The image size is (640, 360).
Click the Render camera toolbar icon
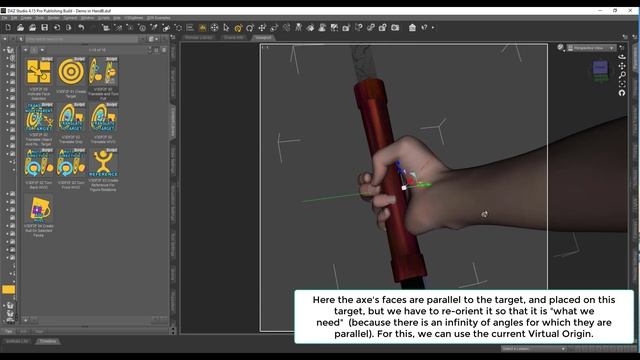coord(395,27)
